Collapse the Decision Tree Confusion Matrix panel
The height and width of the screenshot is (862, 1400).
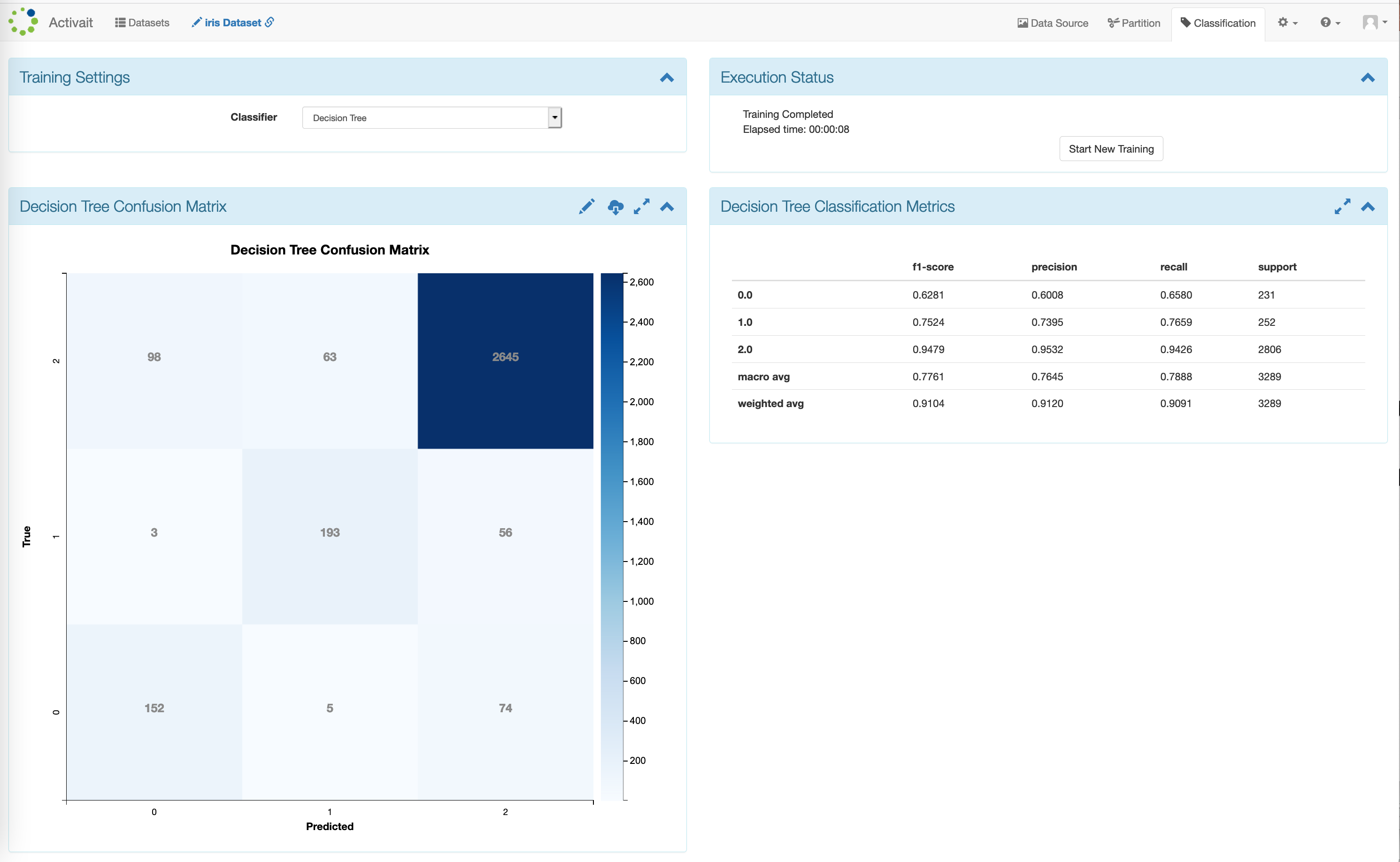(x=667, y=207)
